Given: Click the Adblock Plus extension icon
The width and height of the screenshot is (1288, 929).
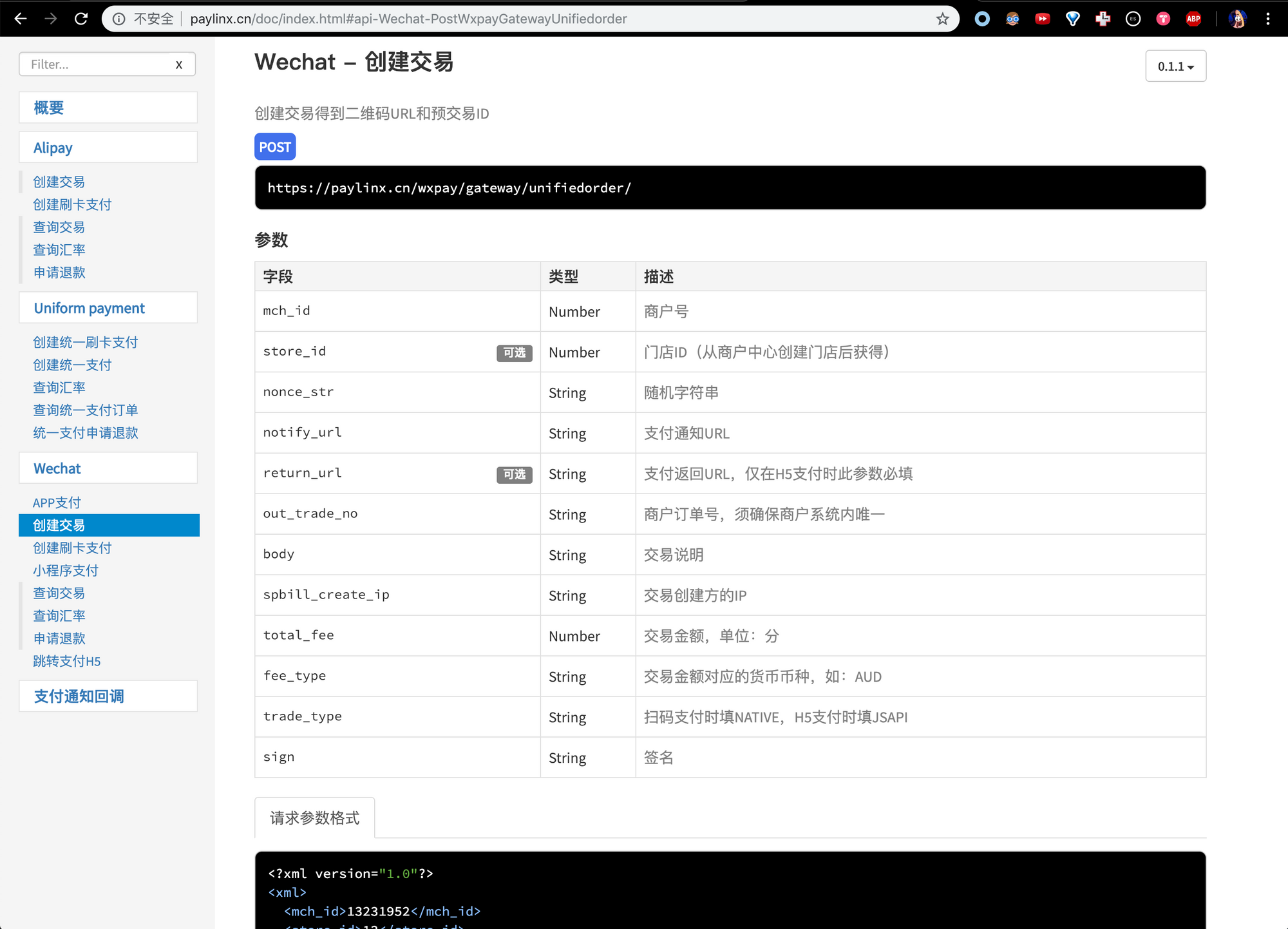Looking at the screenshot, I should (1193, 19).
